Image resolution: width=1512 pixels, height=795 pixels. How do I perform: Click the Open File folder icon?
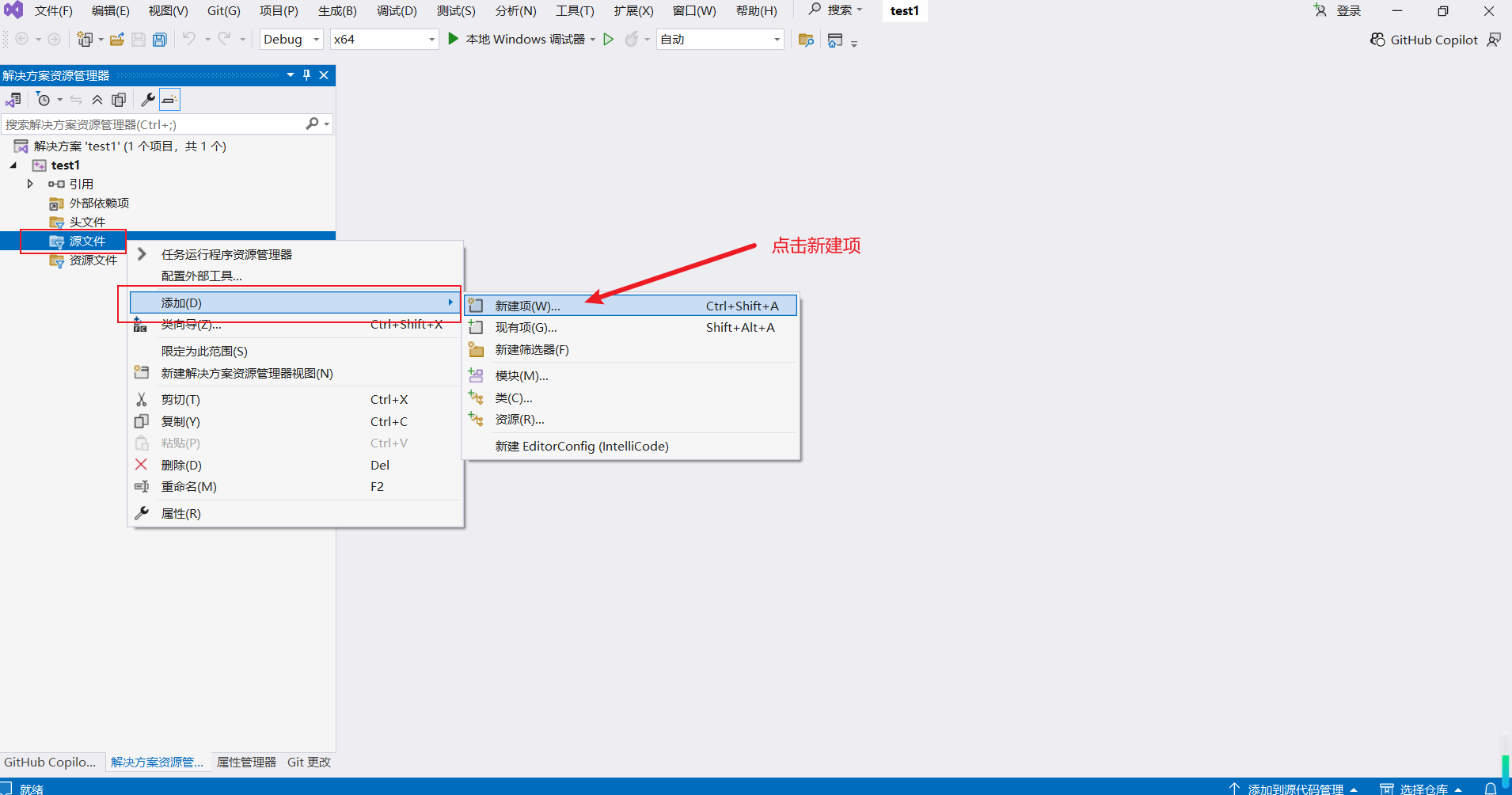coord(117,40)
